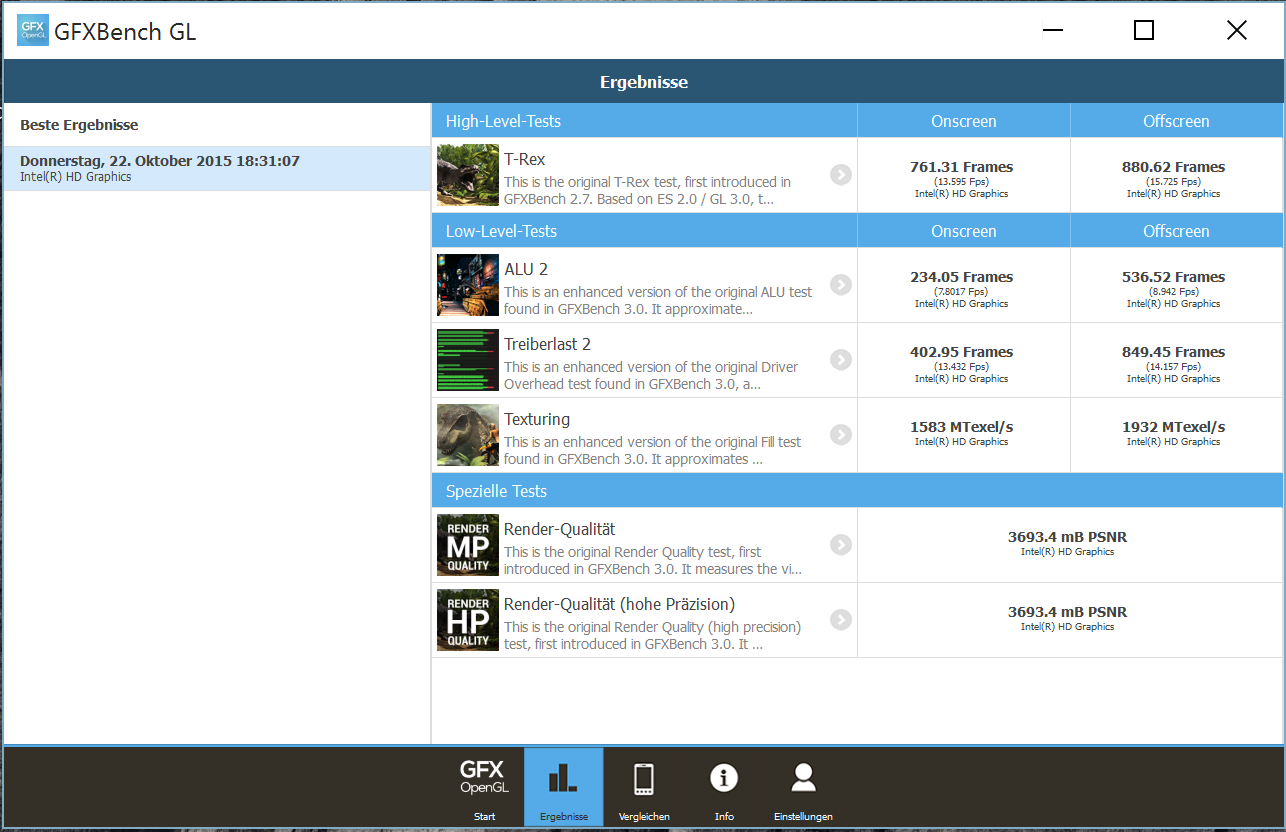Click the Treiberlast 2 test title
Viewport: 1286px width, 832px height.
click(x=547, y=344)
